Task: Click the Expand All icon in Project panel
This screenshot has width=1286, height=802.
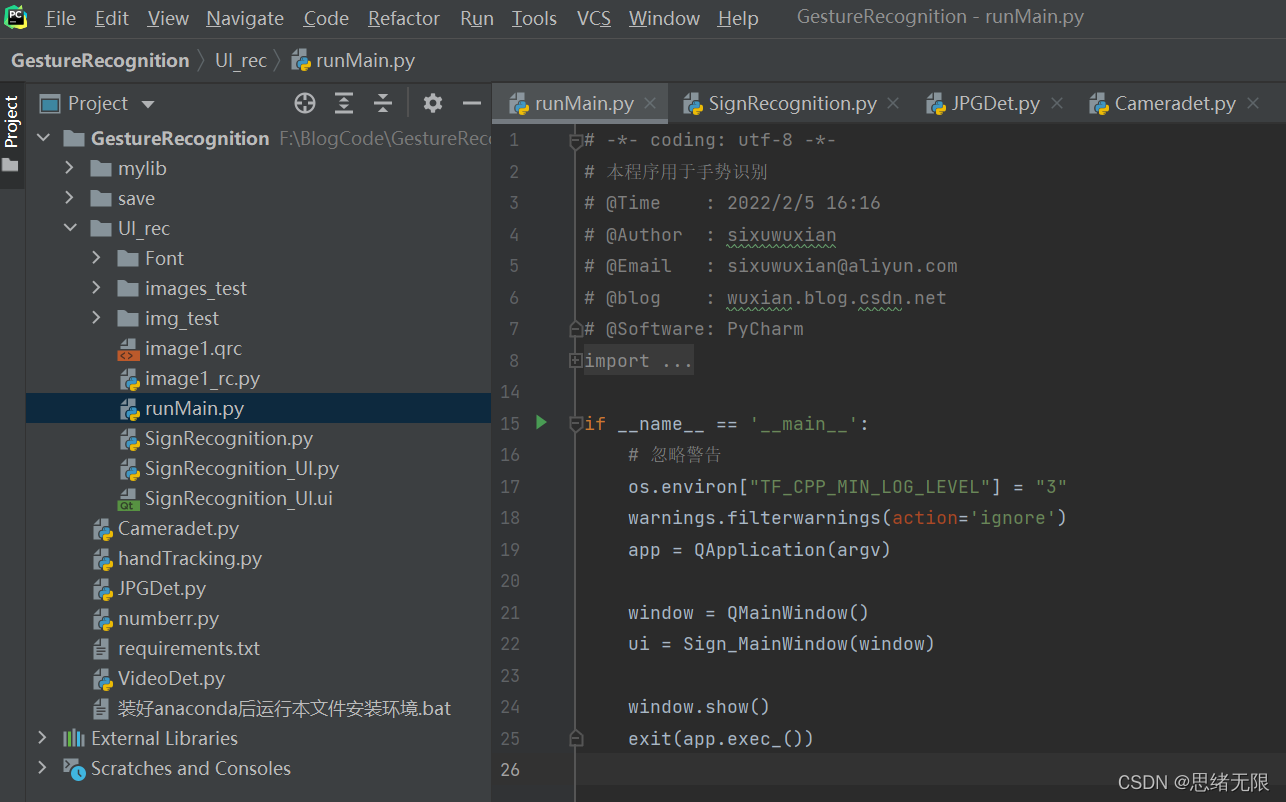Action: [344, 103]
